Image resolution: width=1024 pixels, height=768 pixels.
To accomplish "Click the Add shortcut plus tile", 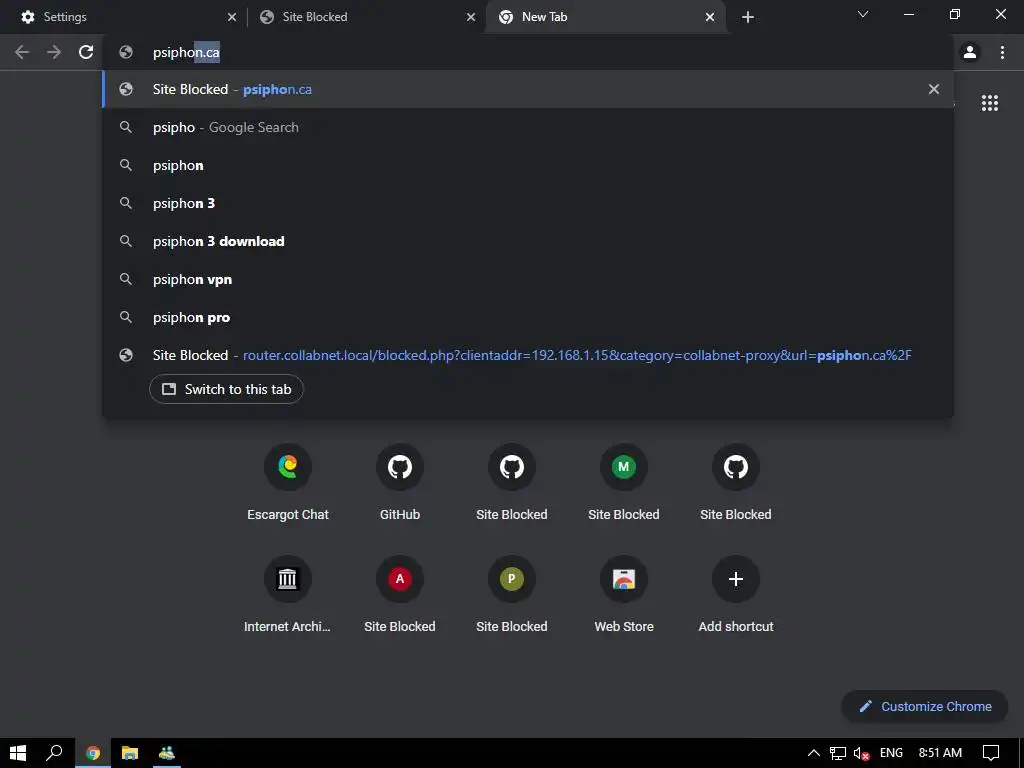I will click(x=736, y=595).
